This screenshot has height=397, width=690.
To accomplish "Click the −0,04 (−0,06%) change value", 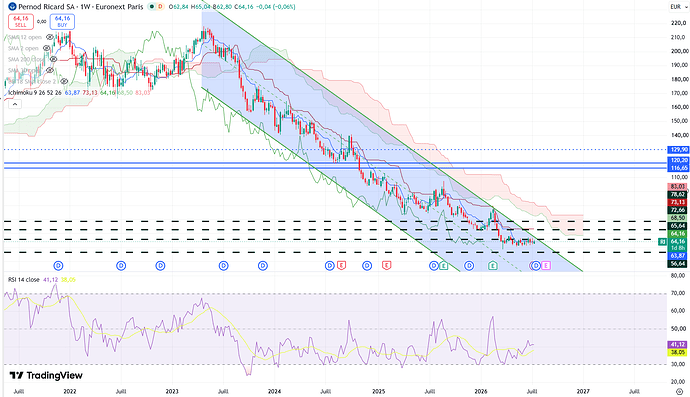I will click(275, 7).
